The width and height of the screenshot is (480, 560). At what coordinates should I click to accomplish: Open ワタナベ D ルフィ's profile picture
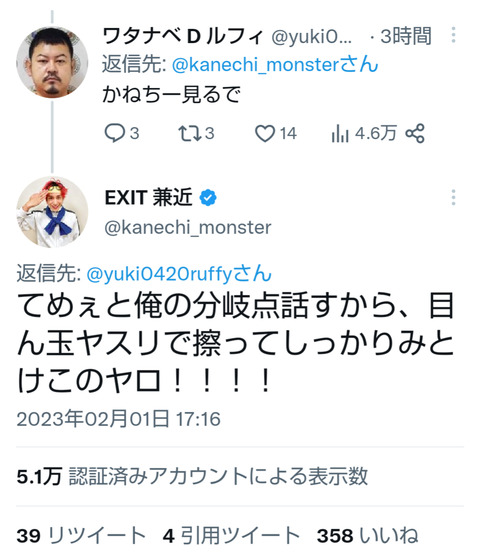click(52, 62)
